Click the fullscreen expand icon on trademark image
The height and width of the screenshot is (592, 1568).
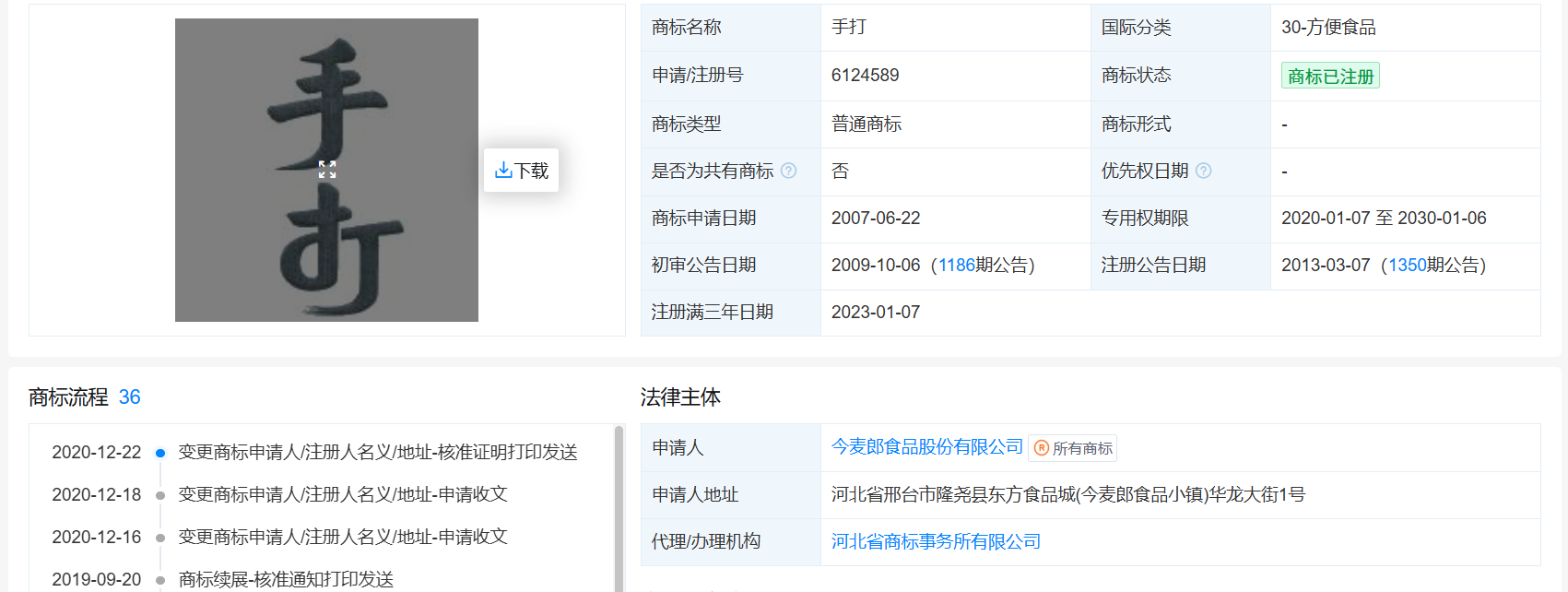327,170
